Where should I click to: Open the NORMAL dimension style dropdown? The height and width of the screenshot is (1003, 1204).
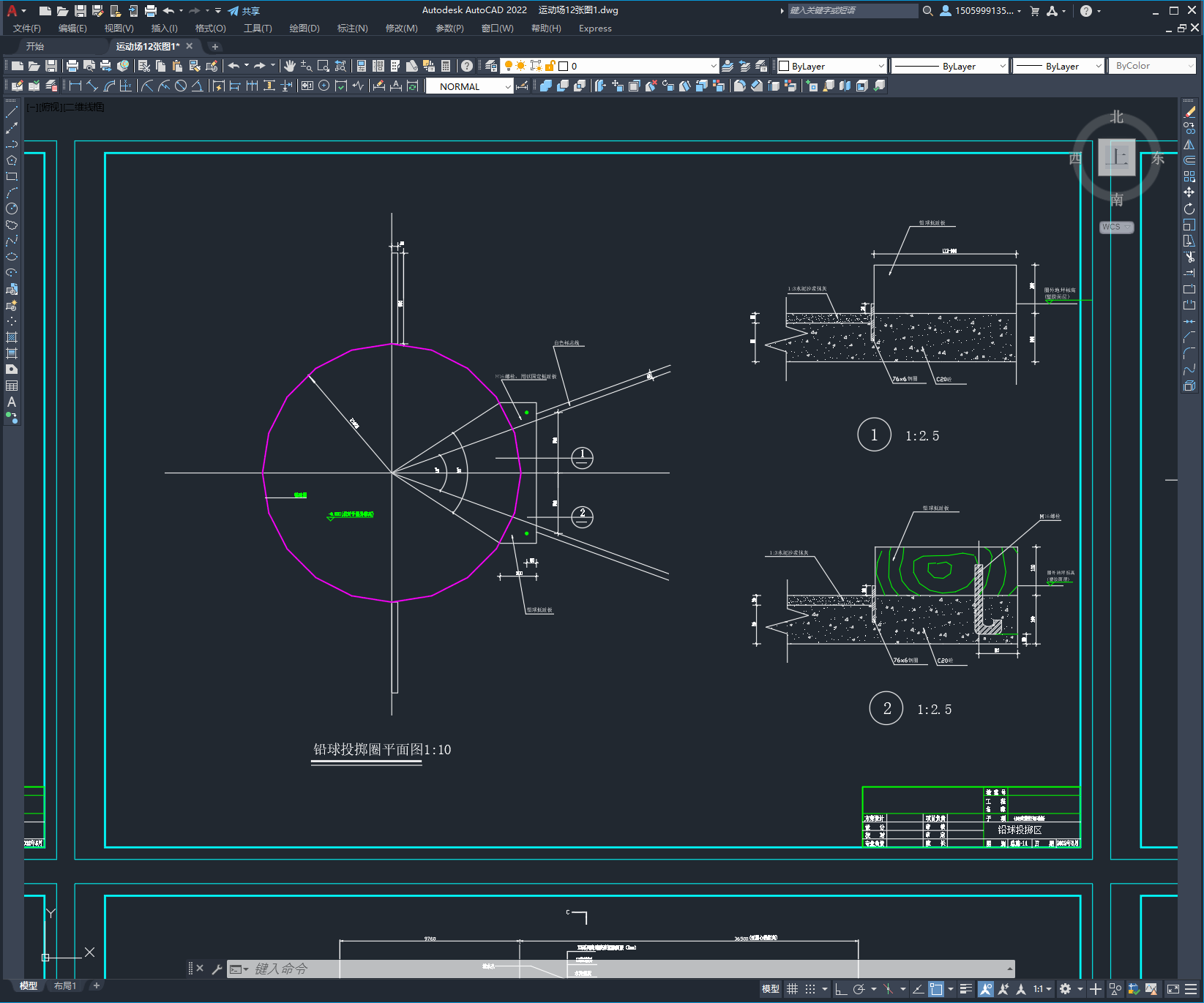point(510,86)
